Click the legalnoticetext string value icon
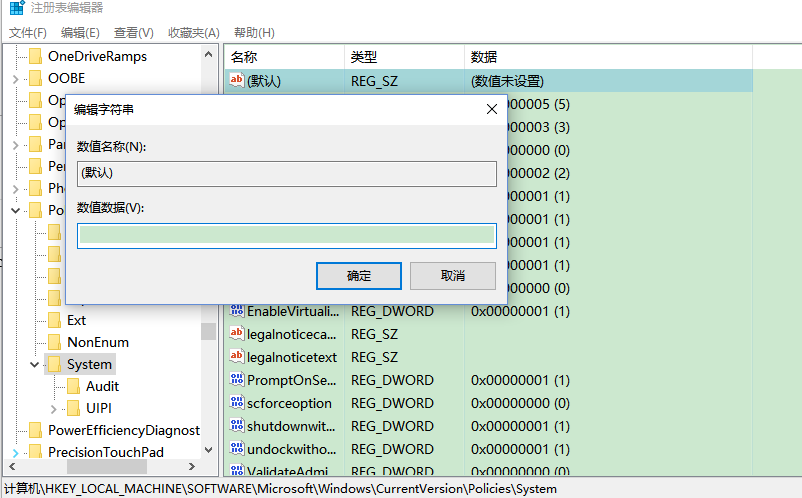 click(x=237, y=357)
